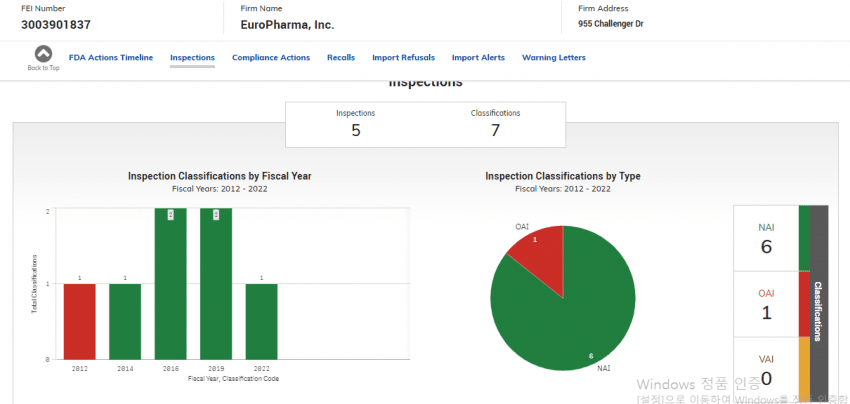Click the vertical Classifications side label
The width and height of the screenshot is (850, 404).
click(x=819, y=311)
